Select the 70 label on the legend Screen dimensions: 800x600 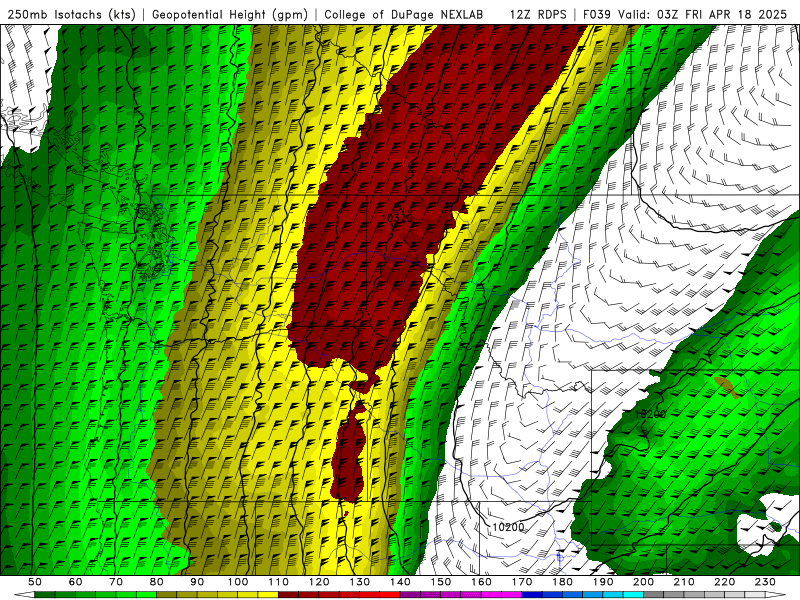click(x=116, y=582)
